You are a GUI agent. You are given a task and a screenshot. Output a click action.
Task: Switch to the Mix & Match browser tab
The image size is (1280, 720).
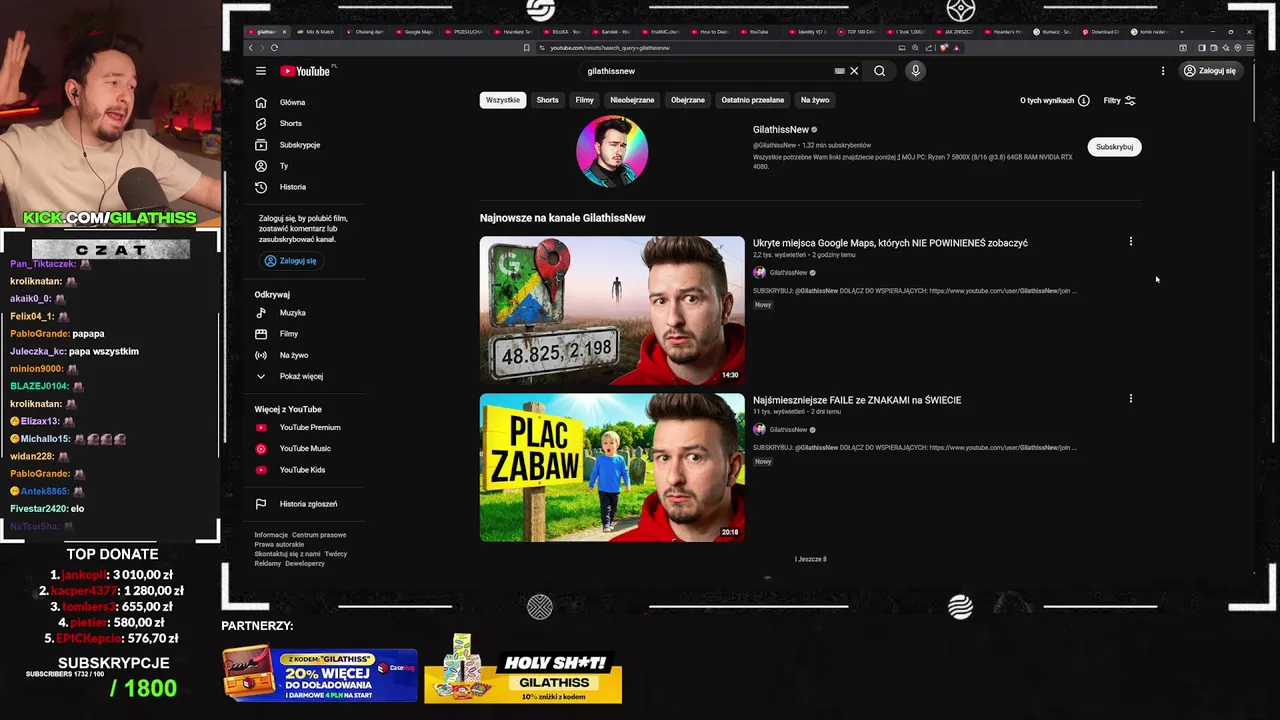coord(319,32)
